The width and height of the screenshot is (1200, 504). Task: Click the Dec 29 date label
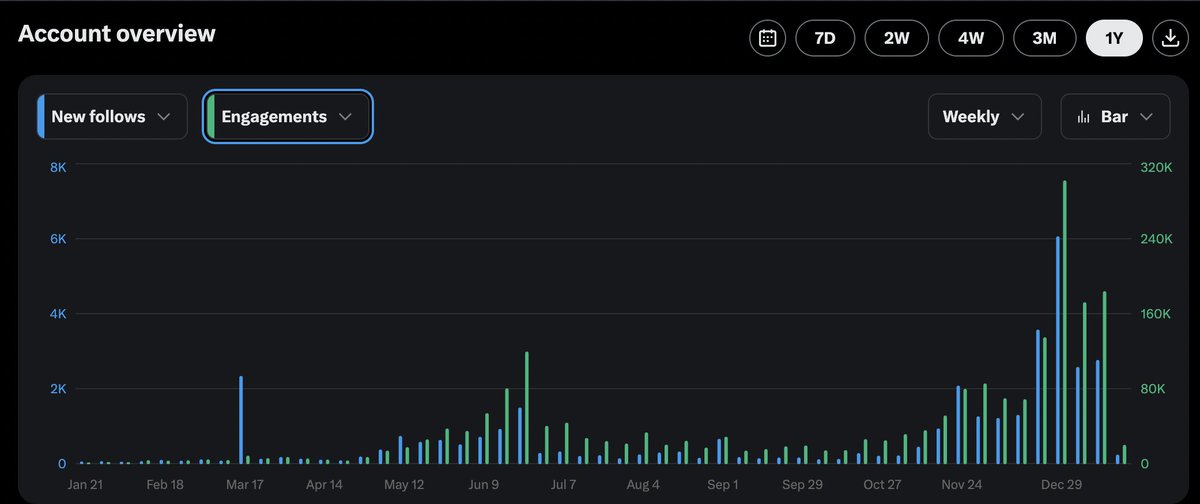1060,485
